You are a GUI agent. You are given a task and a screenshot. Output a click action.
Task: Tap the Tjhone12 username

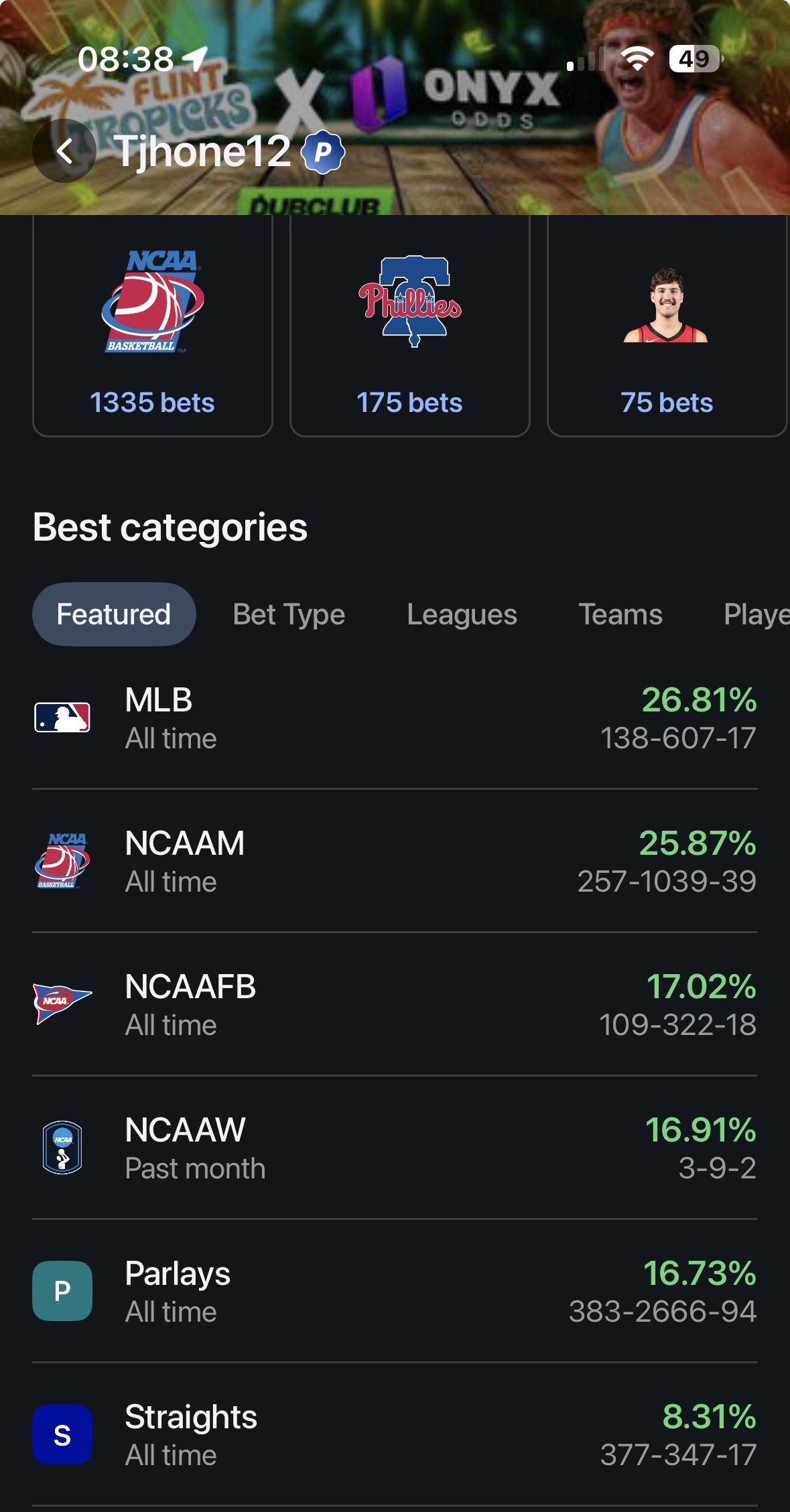(203, 151)
